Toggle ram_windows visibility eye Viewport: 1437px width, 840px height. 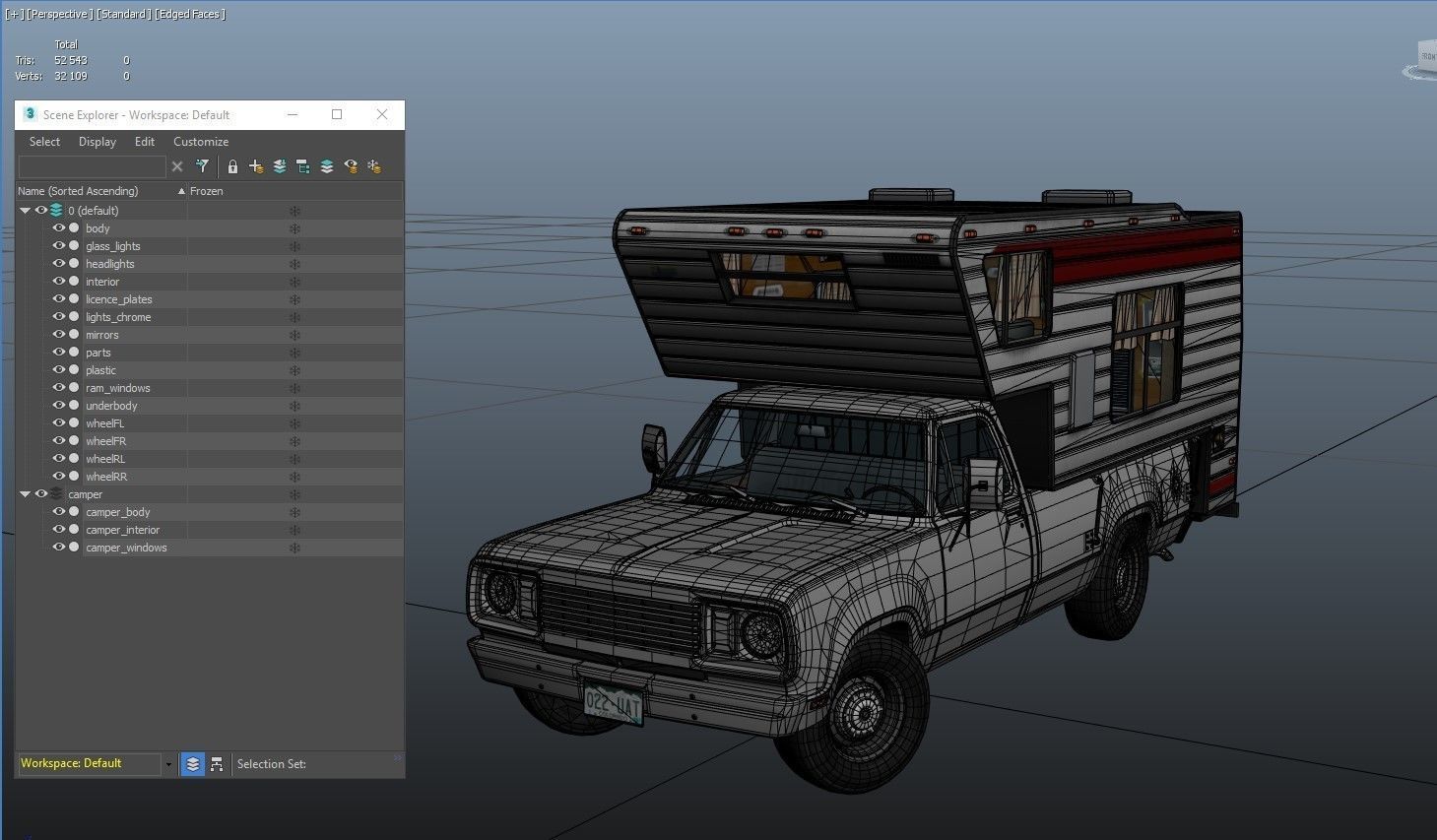coord(58,388)
